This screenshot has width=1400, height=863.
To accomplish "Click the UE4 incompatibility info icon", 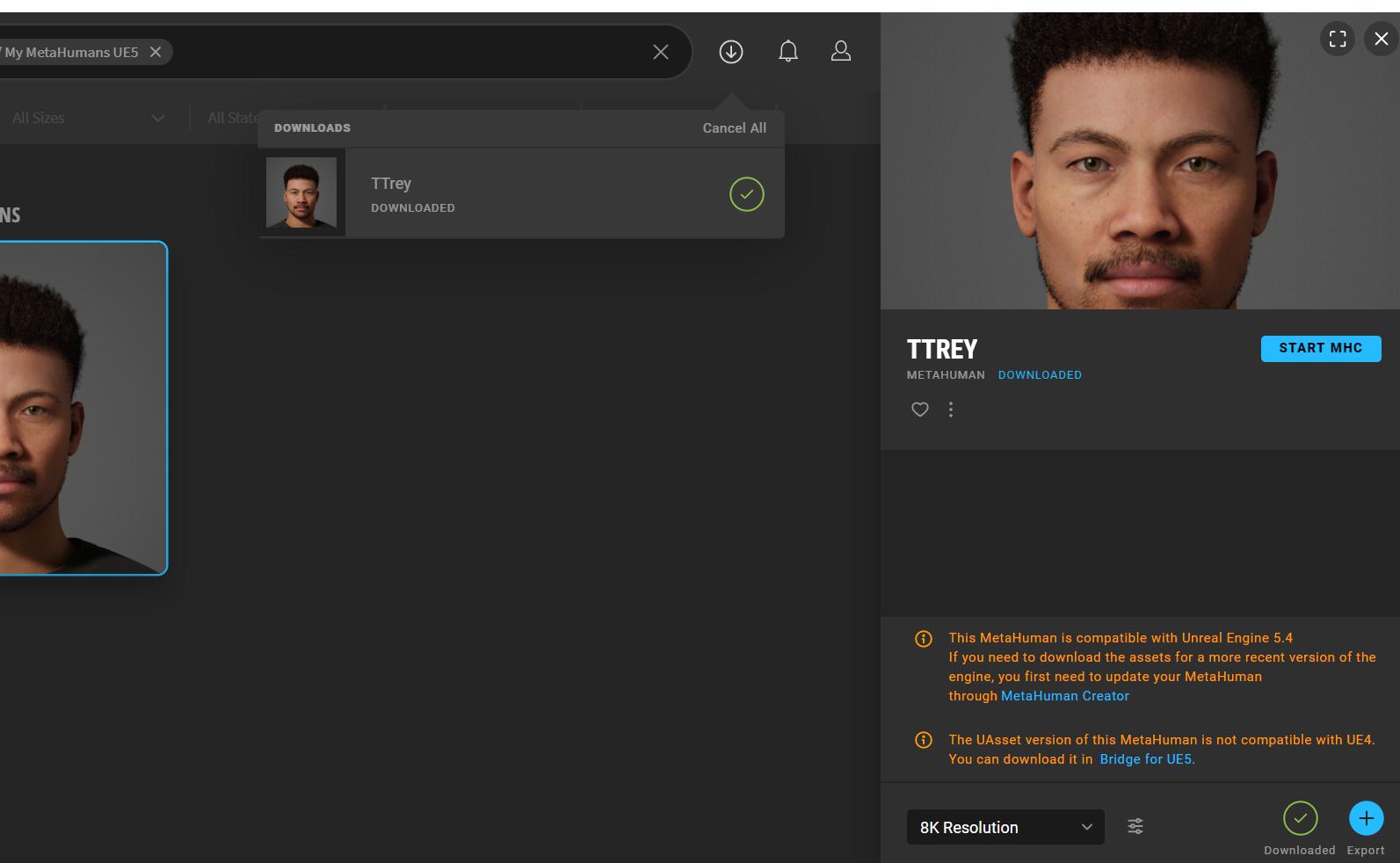I will point(924,740).
